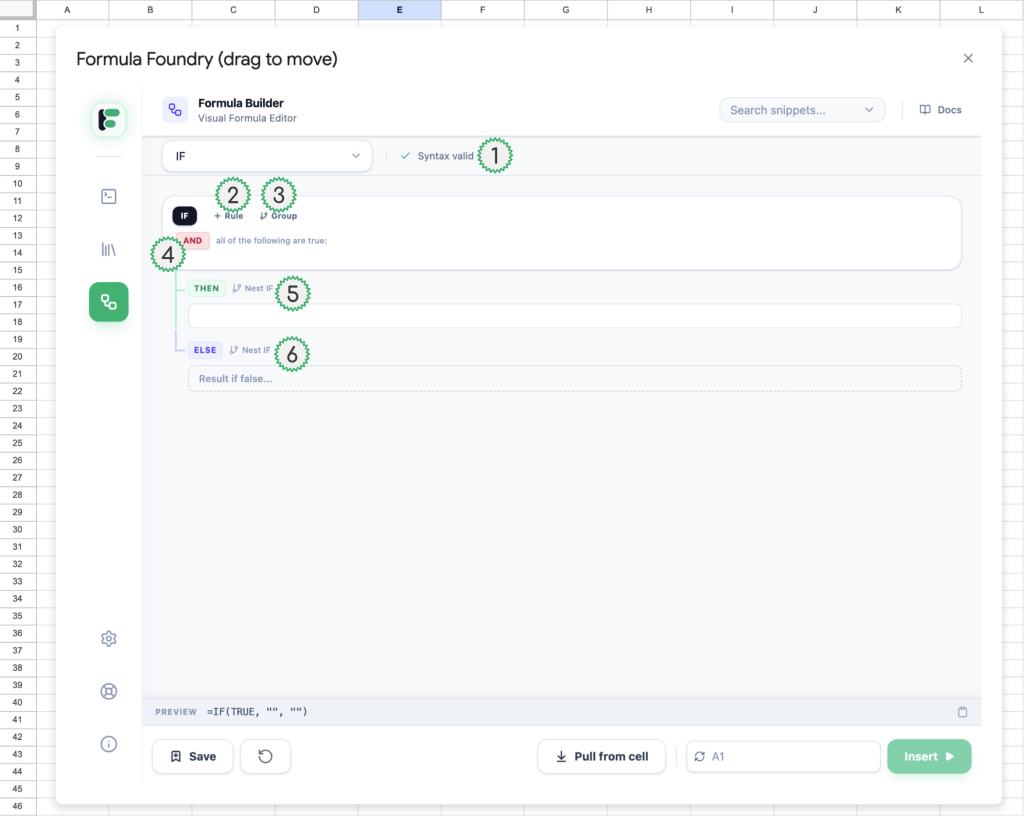Nest an IF inside ELSE branch
The width and height of the screenshot is (1024, 816).
click(x=250, y=350)
